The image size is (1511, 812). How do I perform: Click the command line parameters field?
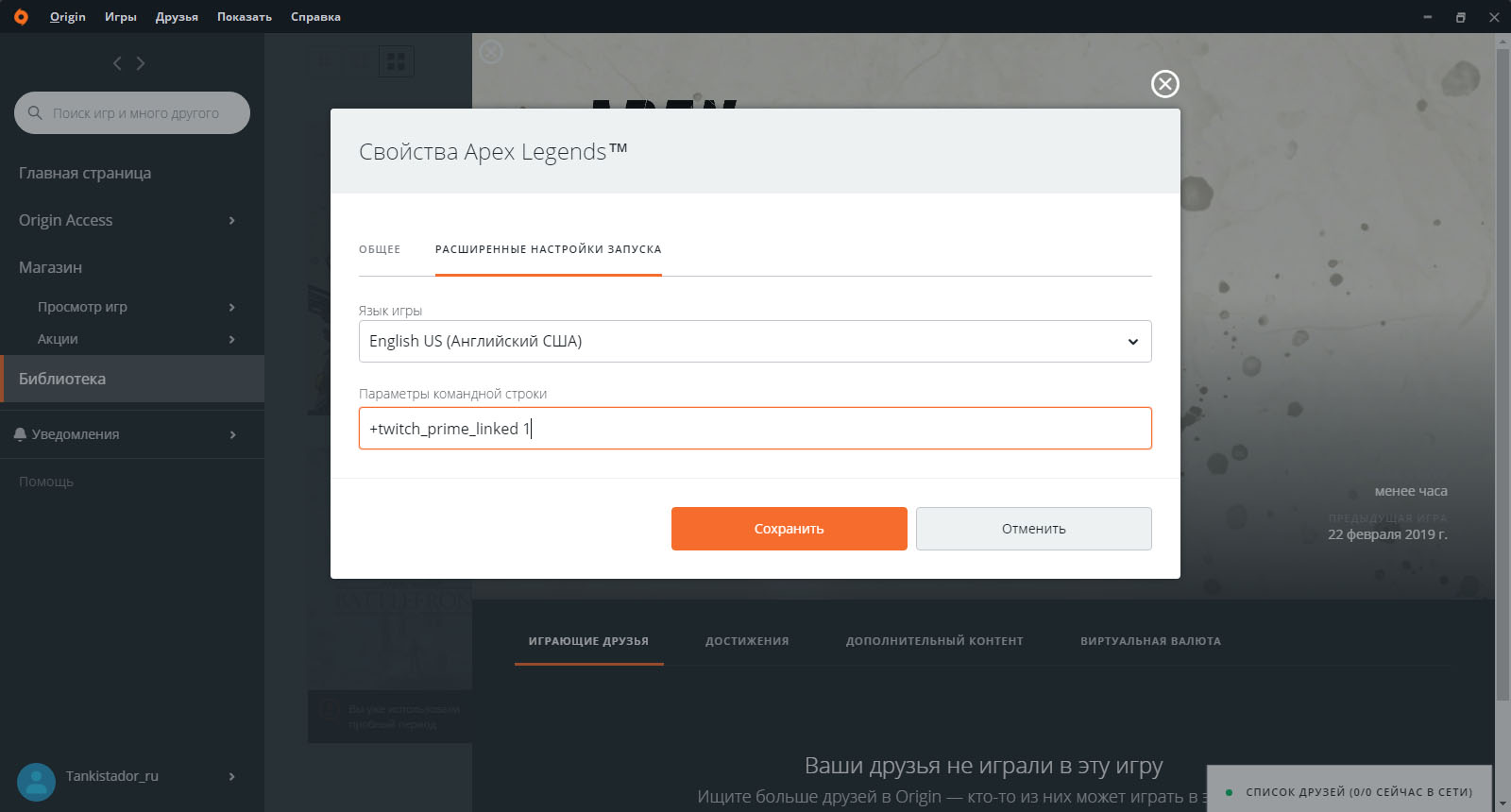pos(755,428)
